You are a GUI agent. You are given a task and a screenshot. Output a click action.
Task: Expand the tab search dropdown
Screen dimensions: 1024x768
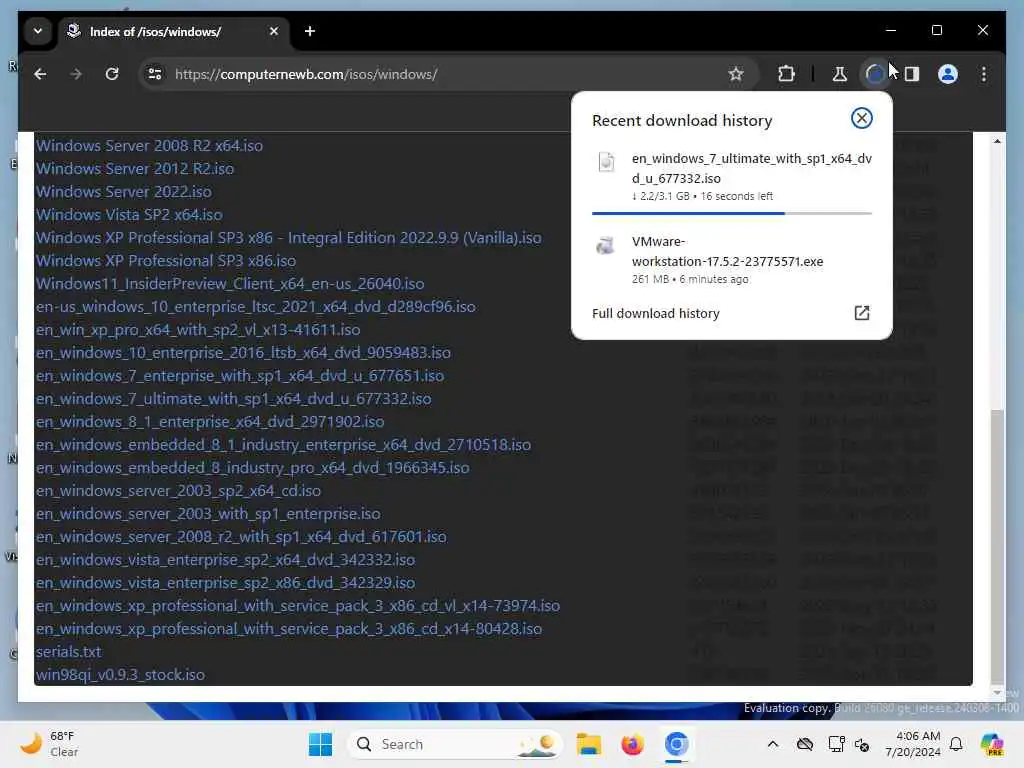click(38, 31)
